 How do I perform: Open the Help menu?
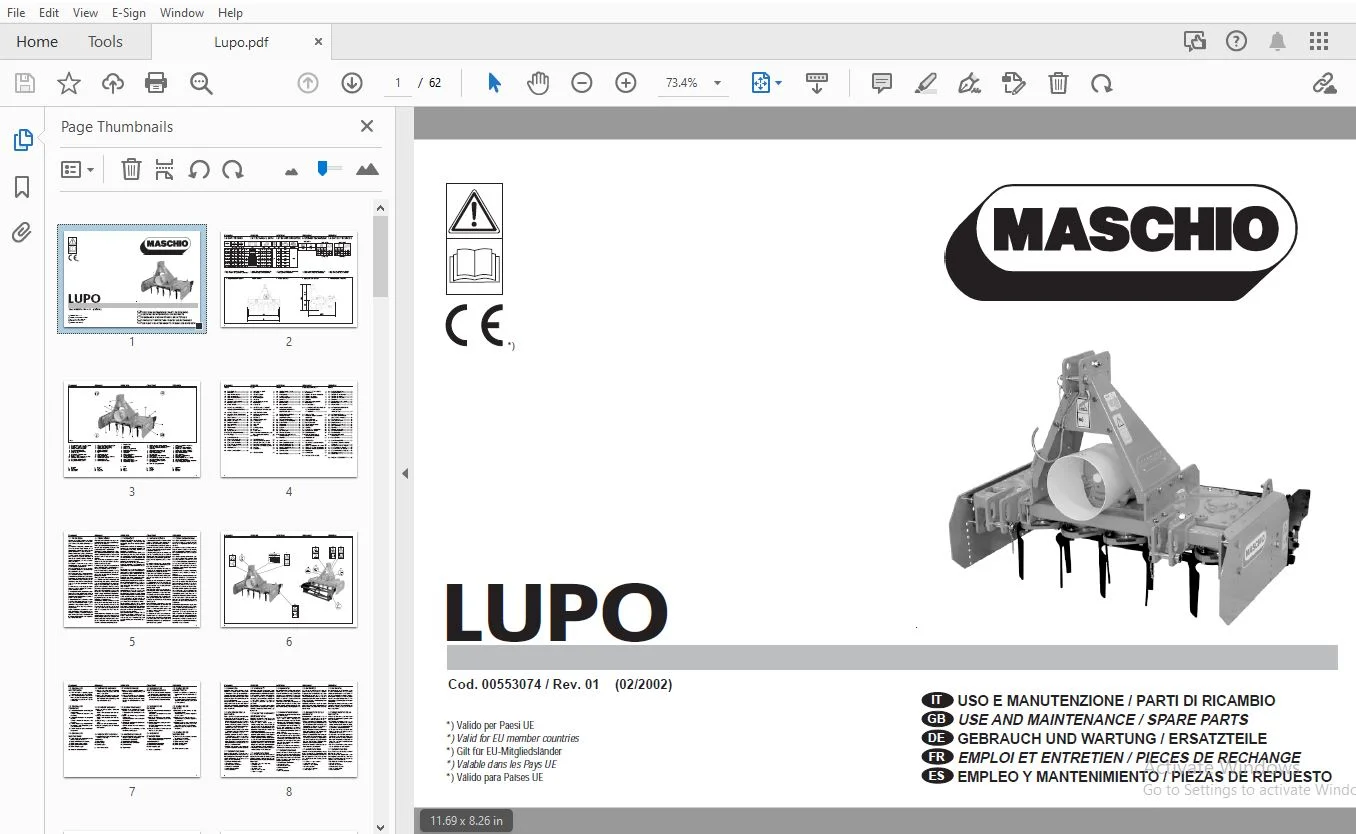pos(230,12)
